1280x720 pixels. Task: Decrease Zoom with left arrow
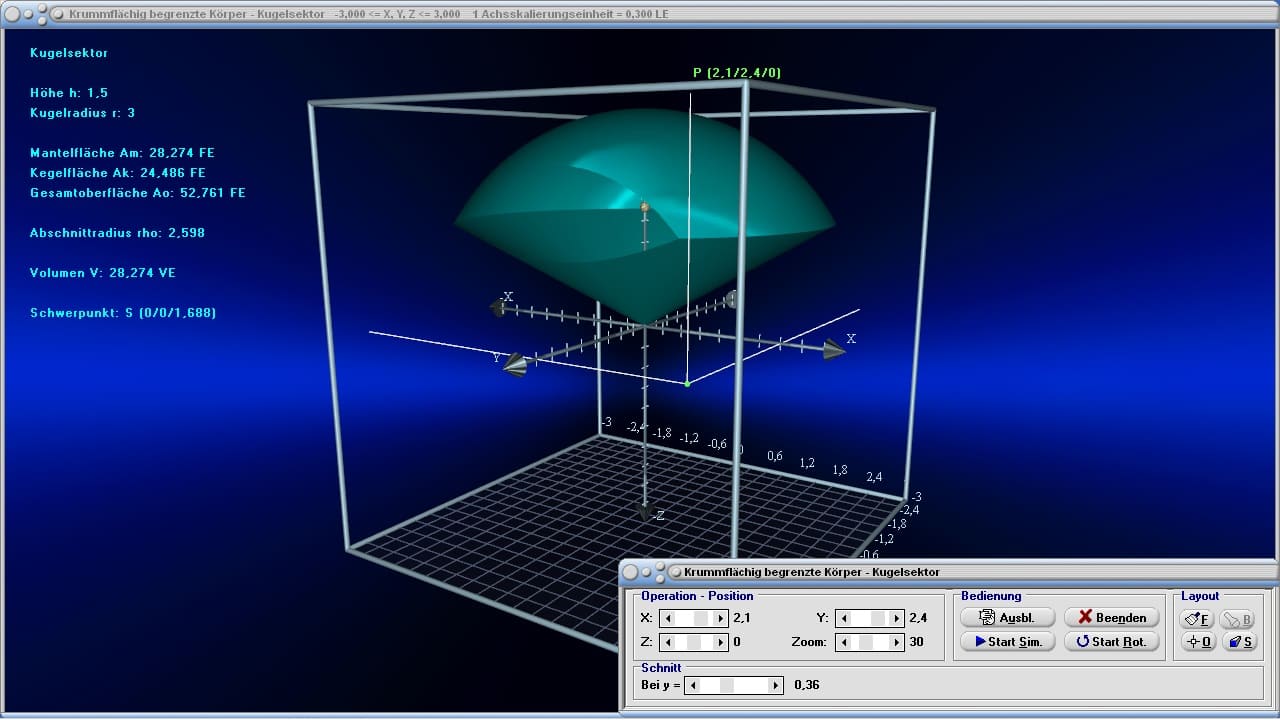point(843,642)
